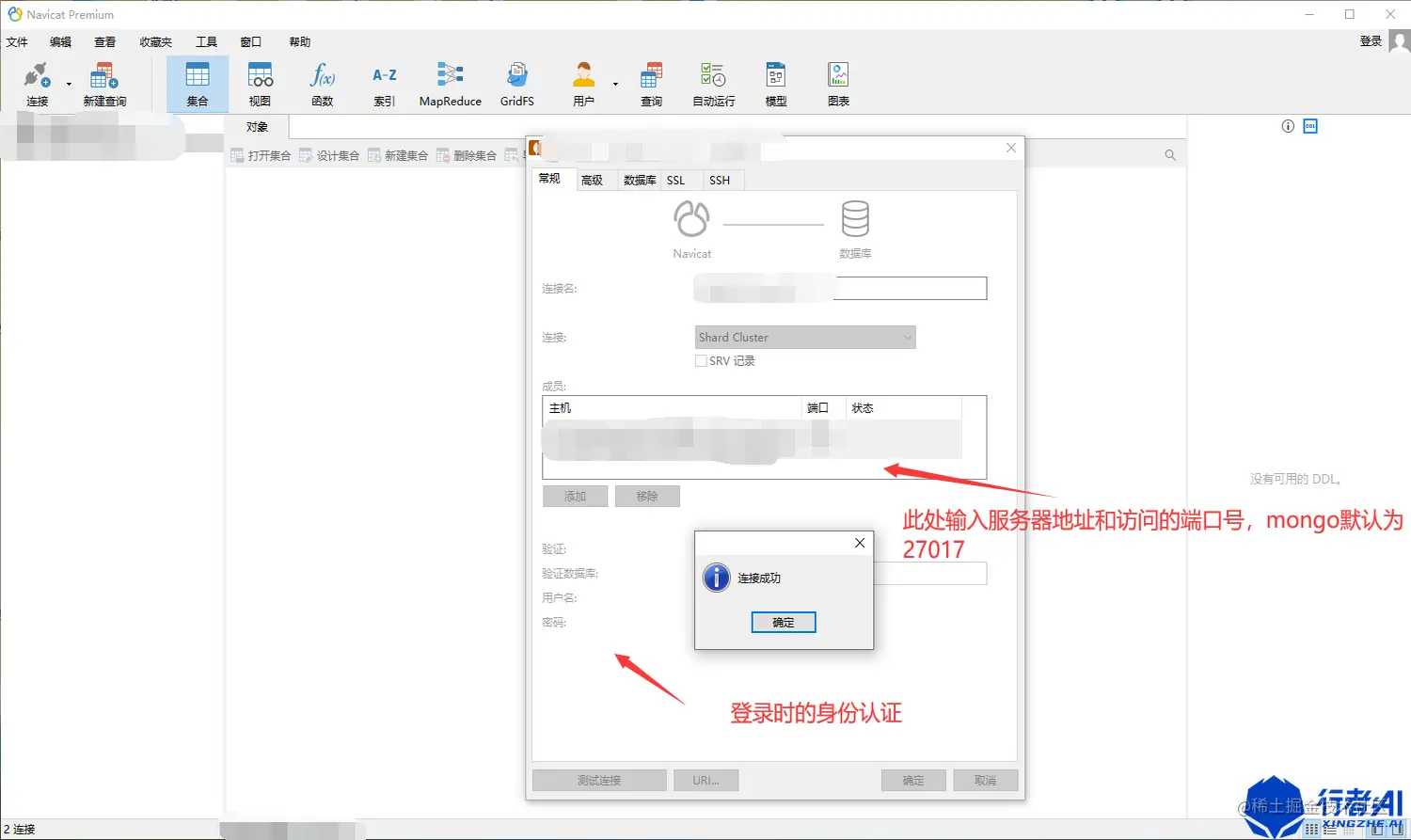This screenshot has height=840, width=1411.
Task: Open the 工具 menu
Action: tap(207, 41)
